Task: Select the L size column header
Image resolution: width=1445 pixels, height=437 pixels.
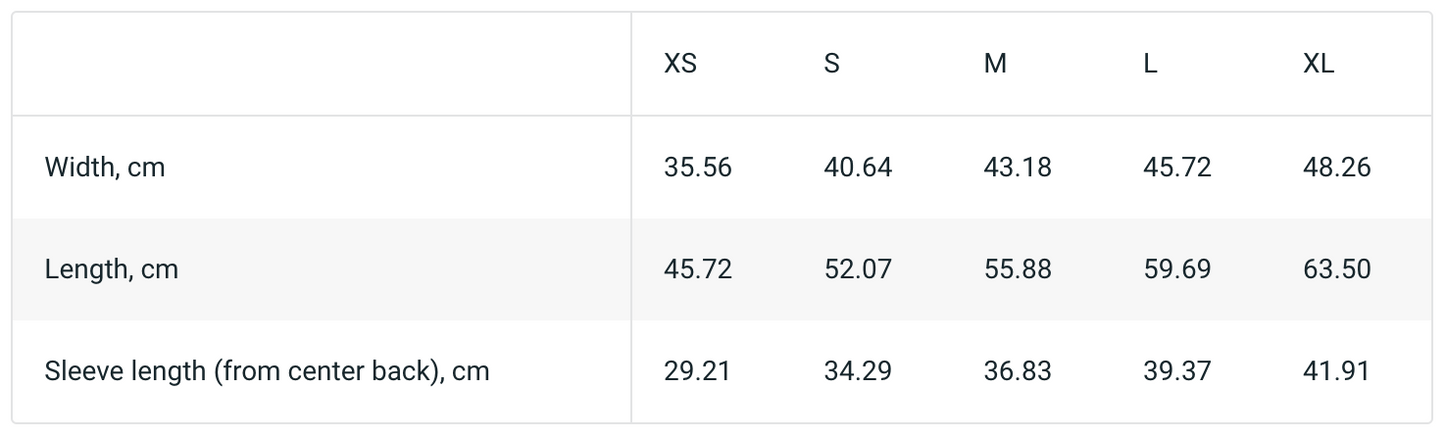Action: (x=1150, y=64)
